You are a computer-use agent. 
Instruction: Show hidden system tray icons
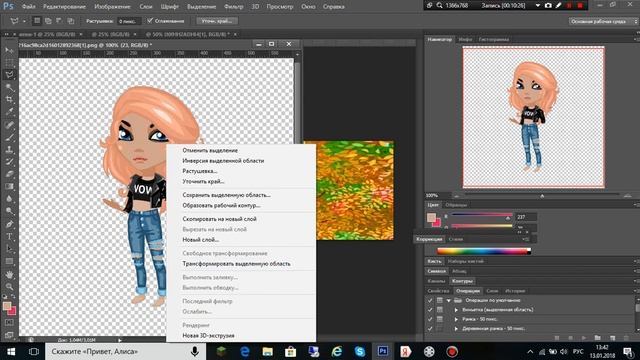(x=530, y=351)
